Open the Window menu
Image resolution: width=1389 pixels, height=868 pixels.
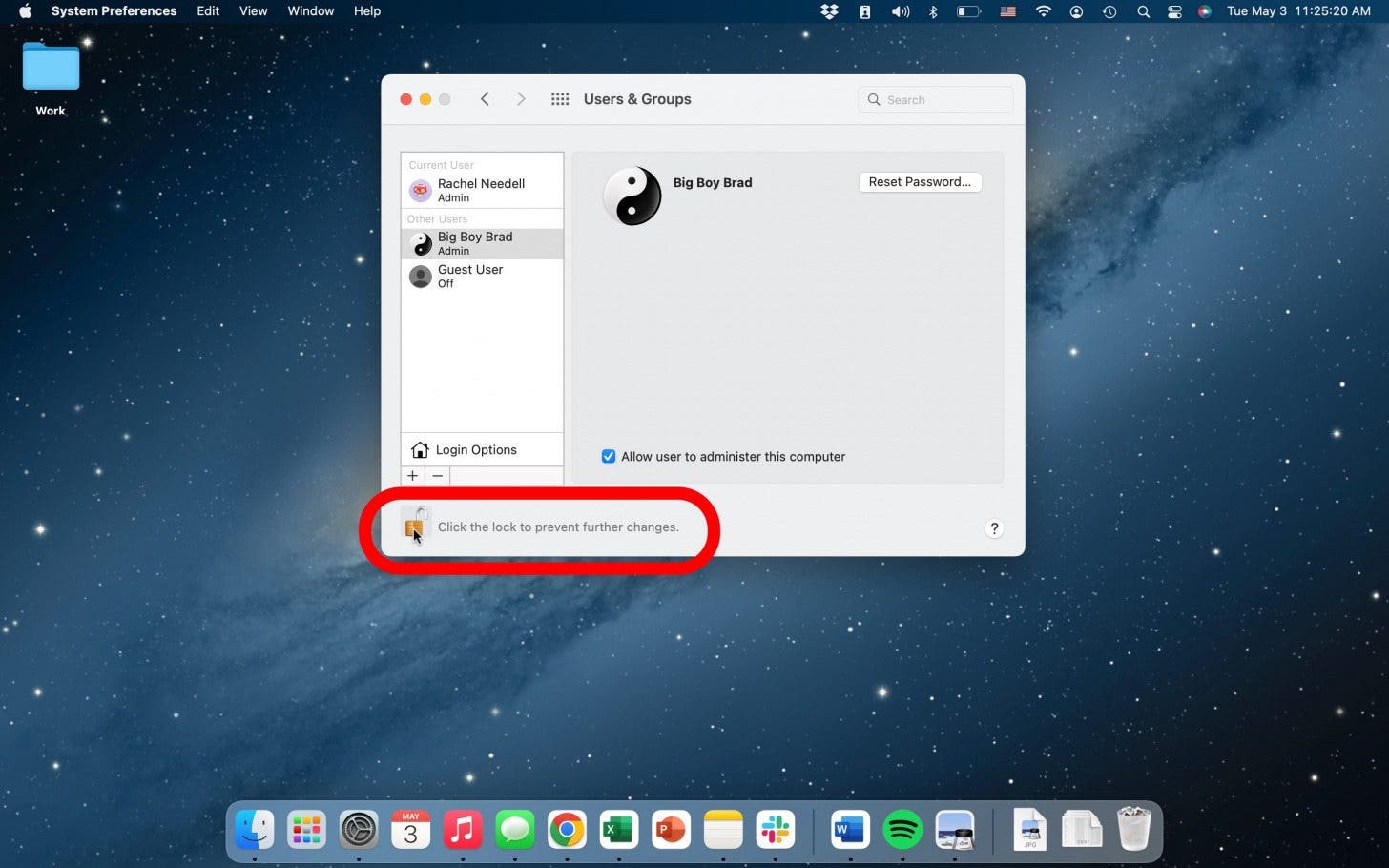coord(310,11)
